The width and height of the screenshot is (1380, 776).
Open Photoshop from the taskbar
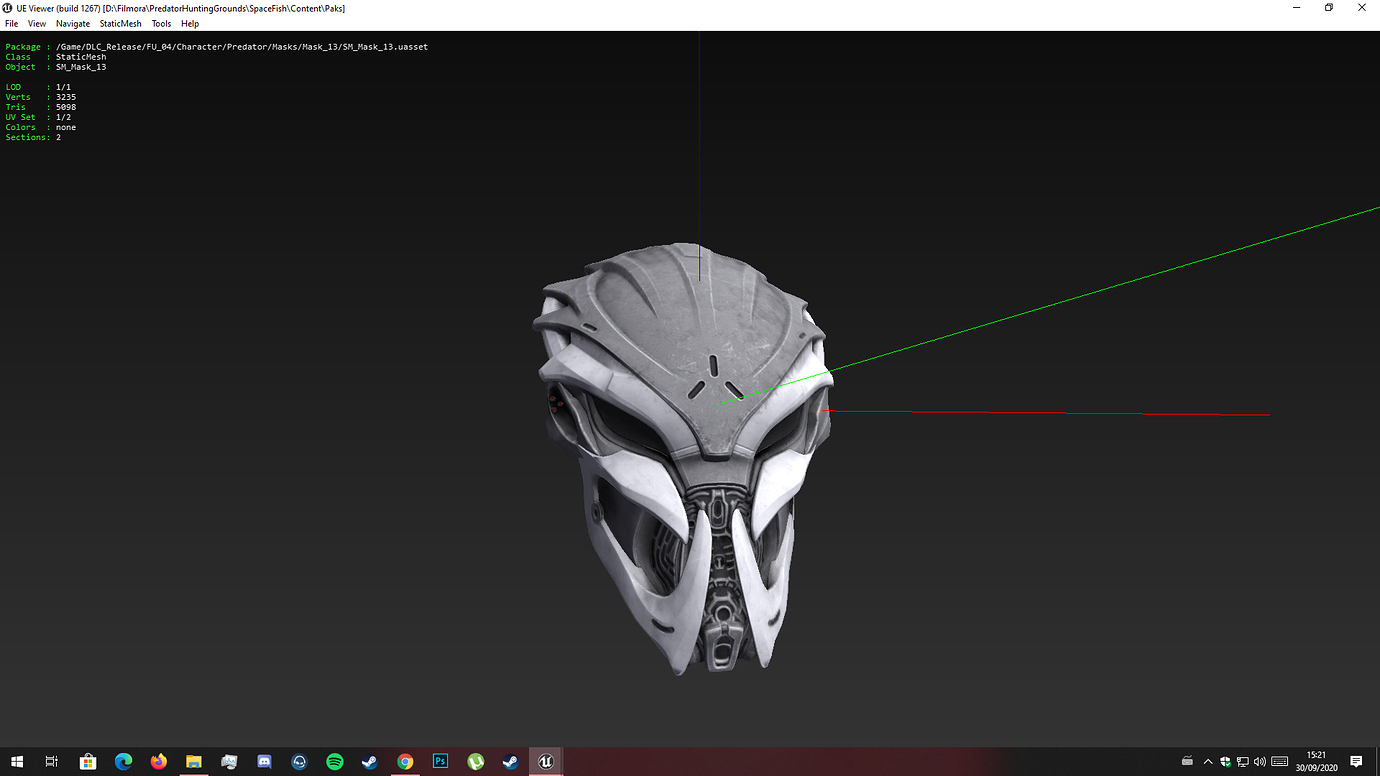[x=440, y=761]
